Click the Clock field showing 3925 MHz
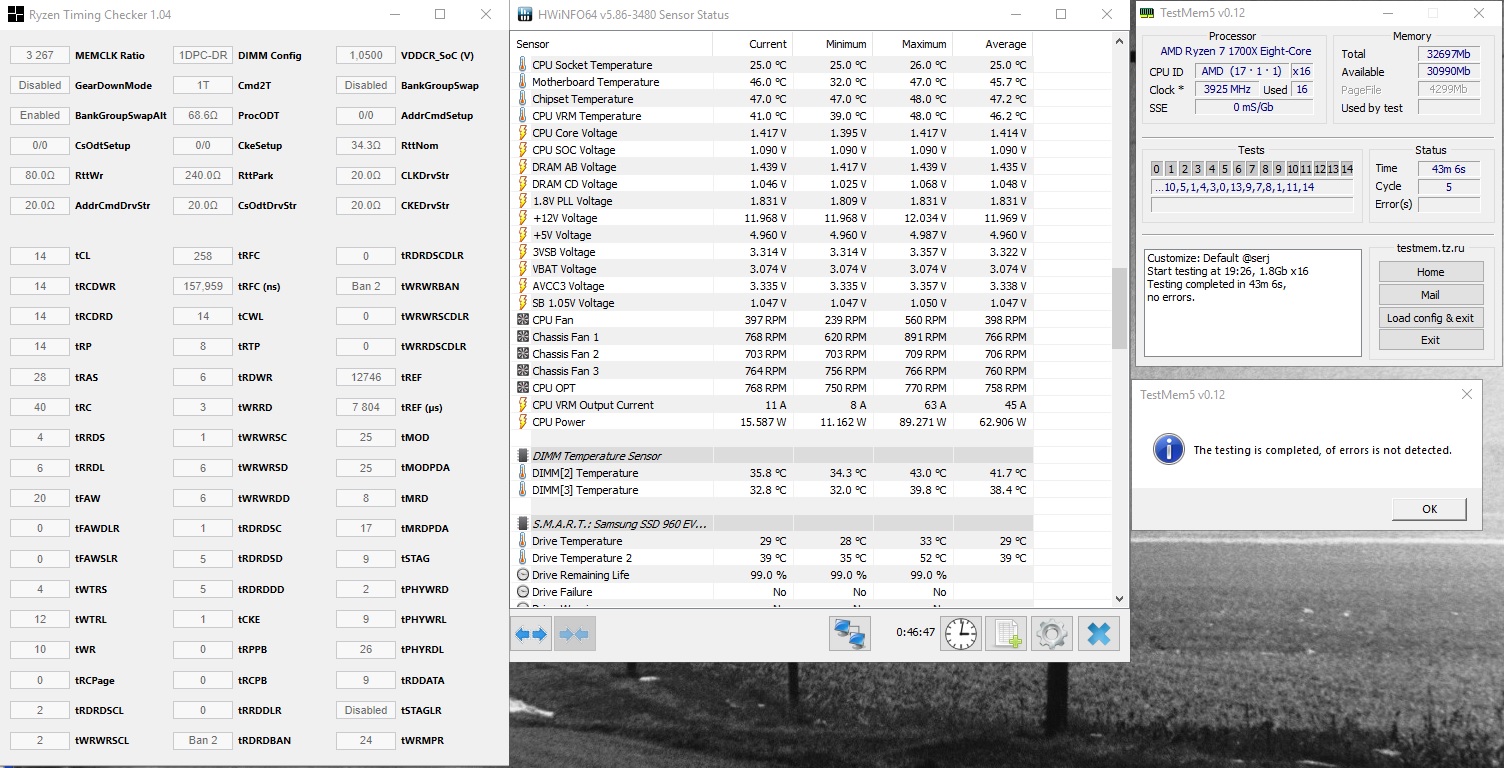The height and width of the screenshot is (768, 1504). (x=1226, y=90)
